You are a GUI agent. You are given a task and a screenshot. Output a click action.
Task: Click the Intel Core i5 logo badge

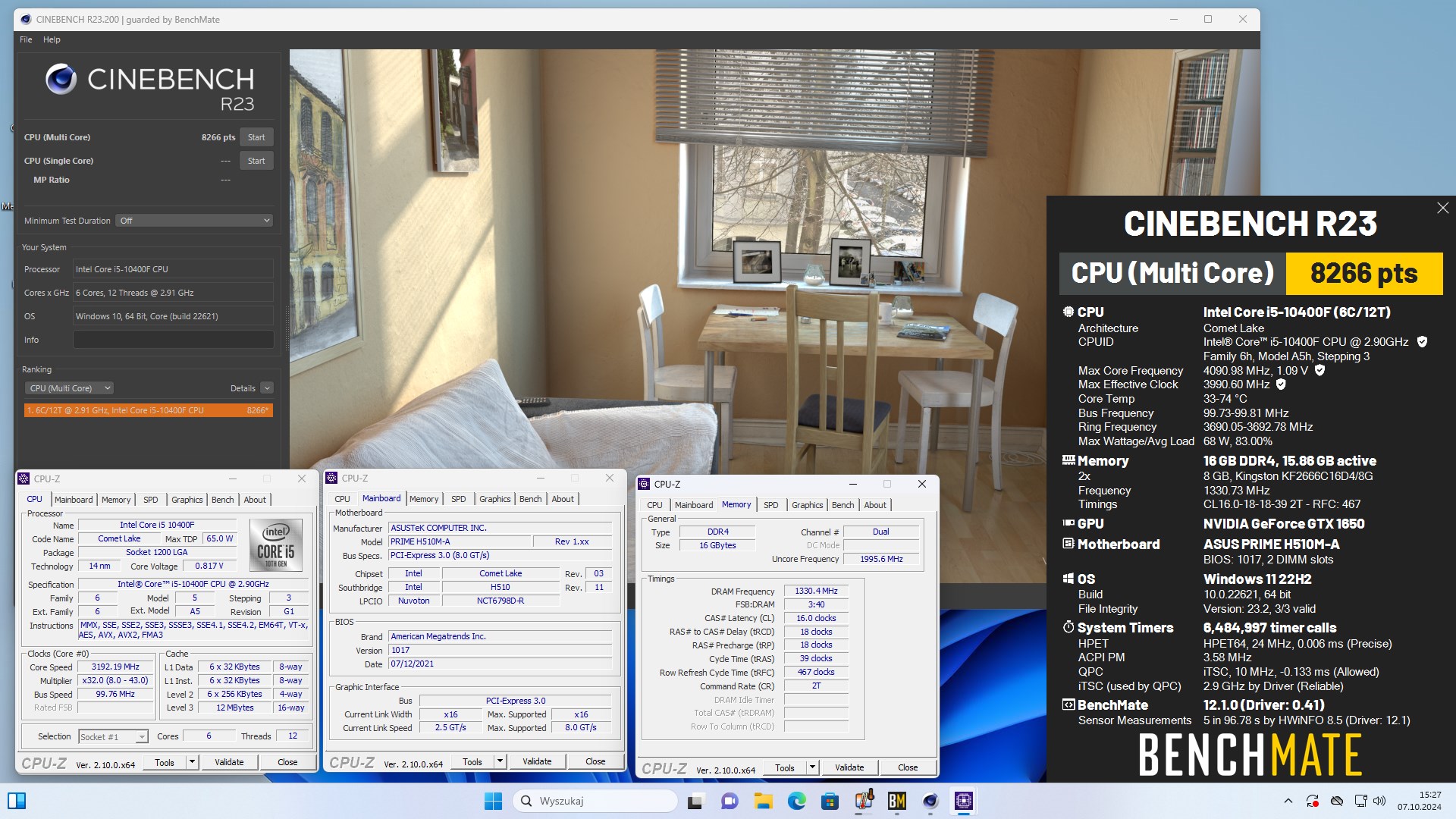276,545
